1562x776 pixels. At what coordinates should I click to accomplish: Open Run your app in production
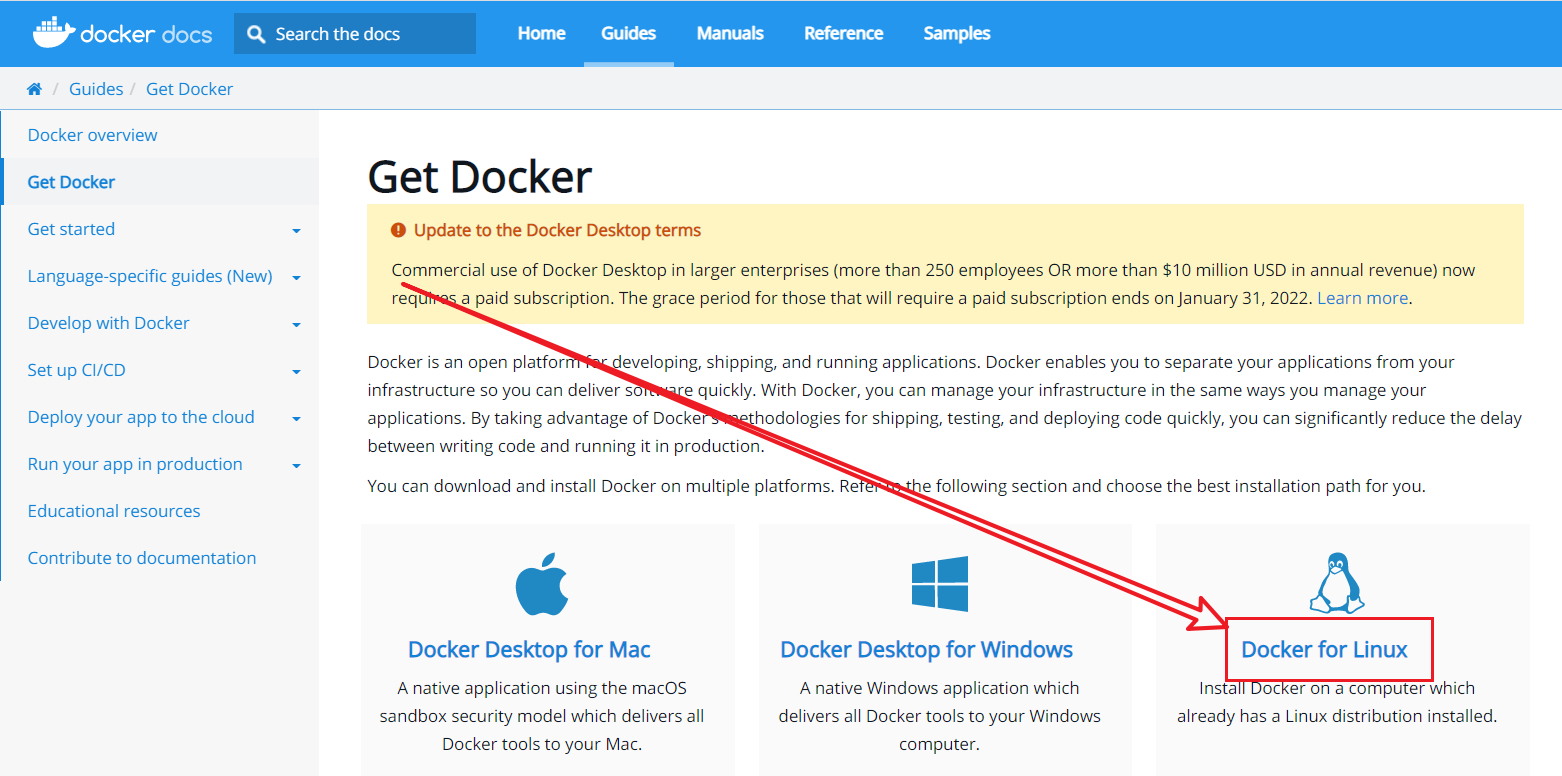pos(135,464)
